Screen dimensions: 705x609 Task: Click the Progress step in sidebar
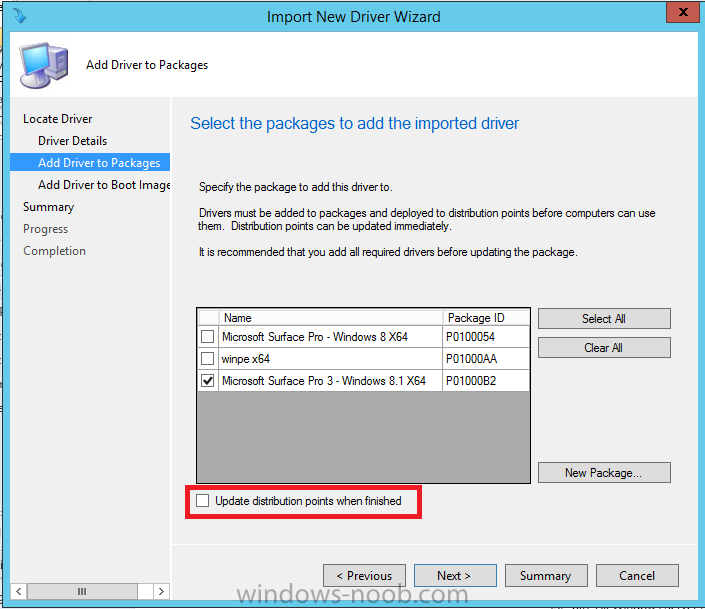45,229
